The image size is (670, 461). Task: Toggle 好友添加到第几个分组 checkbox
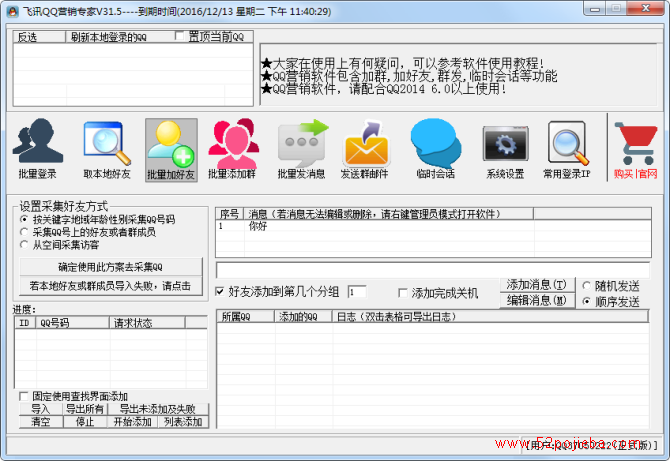click(x=220, y=292)
